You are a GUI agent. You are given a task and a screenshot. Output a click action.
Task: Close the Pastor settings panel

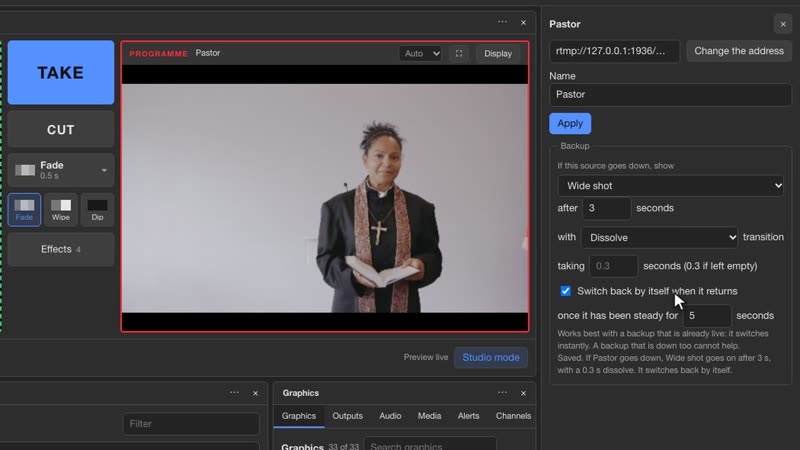tap(783, 24)
